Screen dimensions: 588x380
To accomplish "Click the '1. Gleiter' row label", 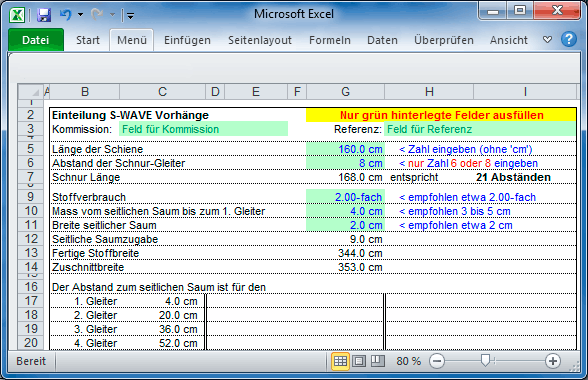I will point(96,301).
